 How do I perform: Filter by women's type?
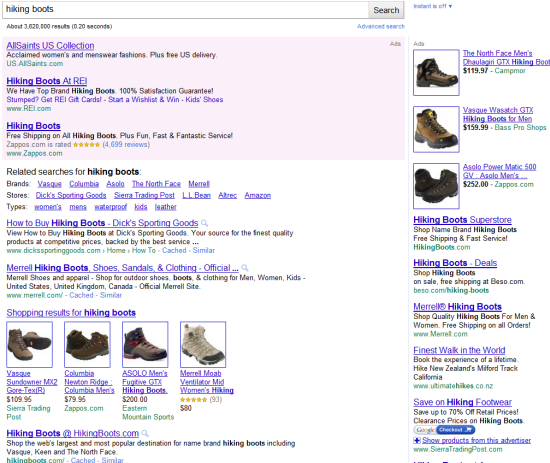coord(48,207)
